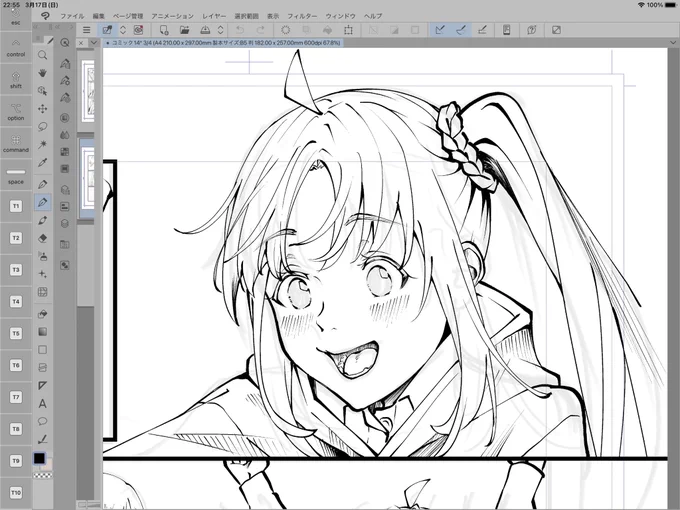Select the Zoom magnifier tool
680x510 pixels.
click(42, 55)
